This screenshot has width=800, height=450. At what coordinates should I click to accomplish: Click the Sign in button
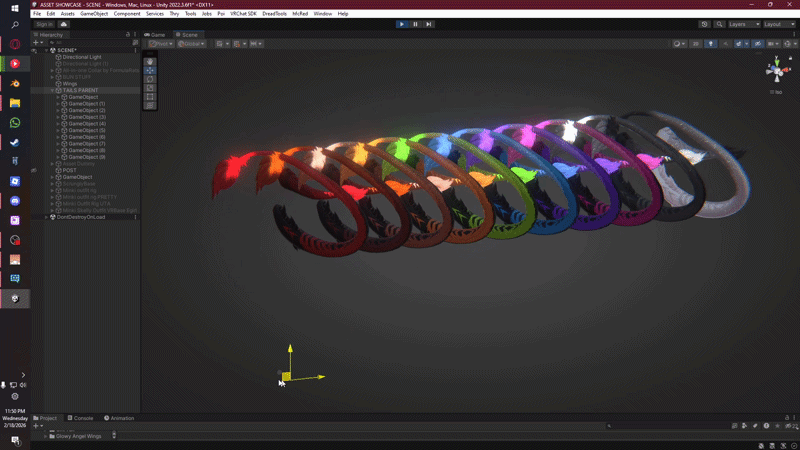[x=44, y=23]
